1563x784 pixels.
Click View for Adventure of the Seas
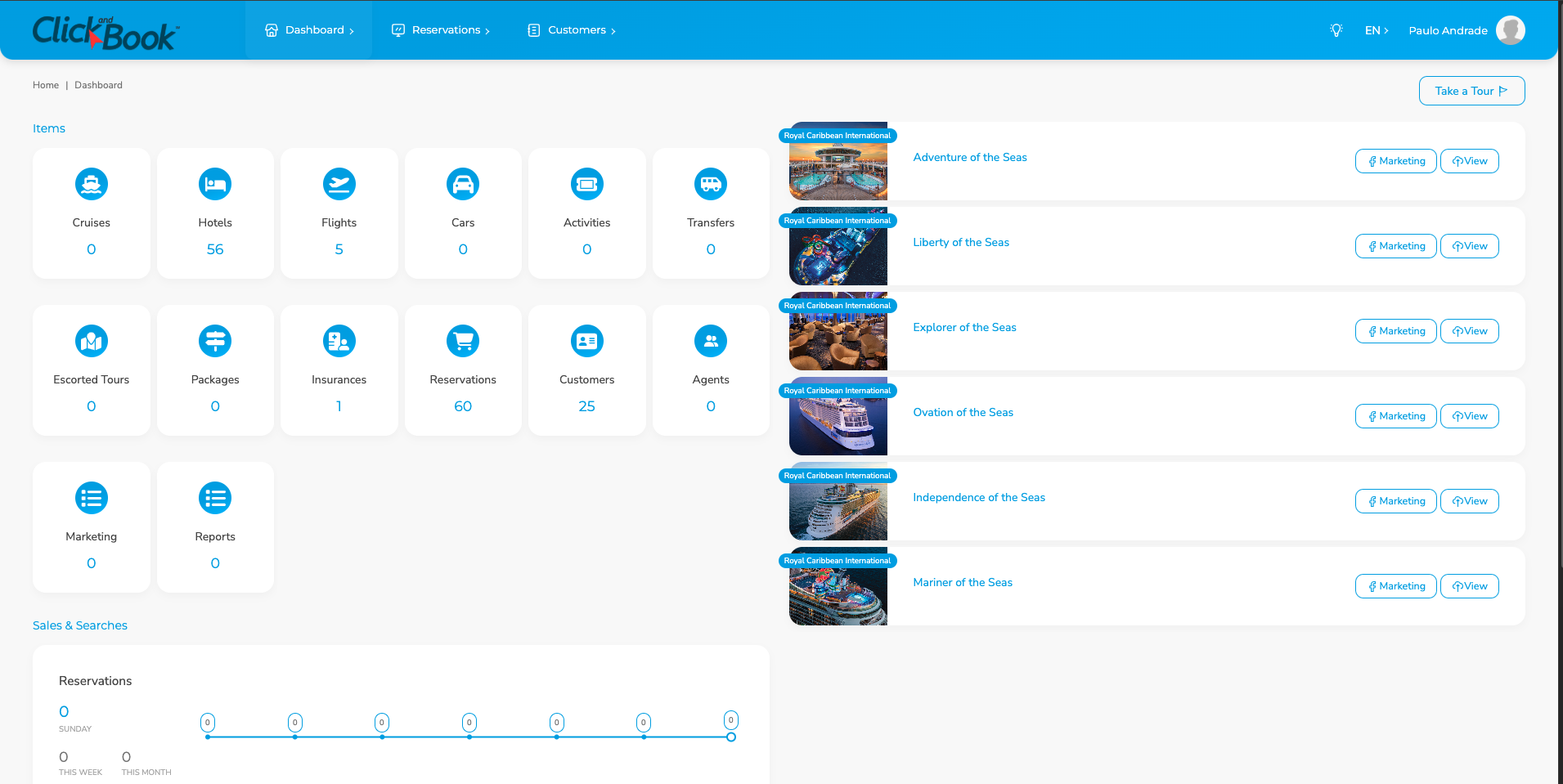(x=1469, y=161)
